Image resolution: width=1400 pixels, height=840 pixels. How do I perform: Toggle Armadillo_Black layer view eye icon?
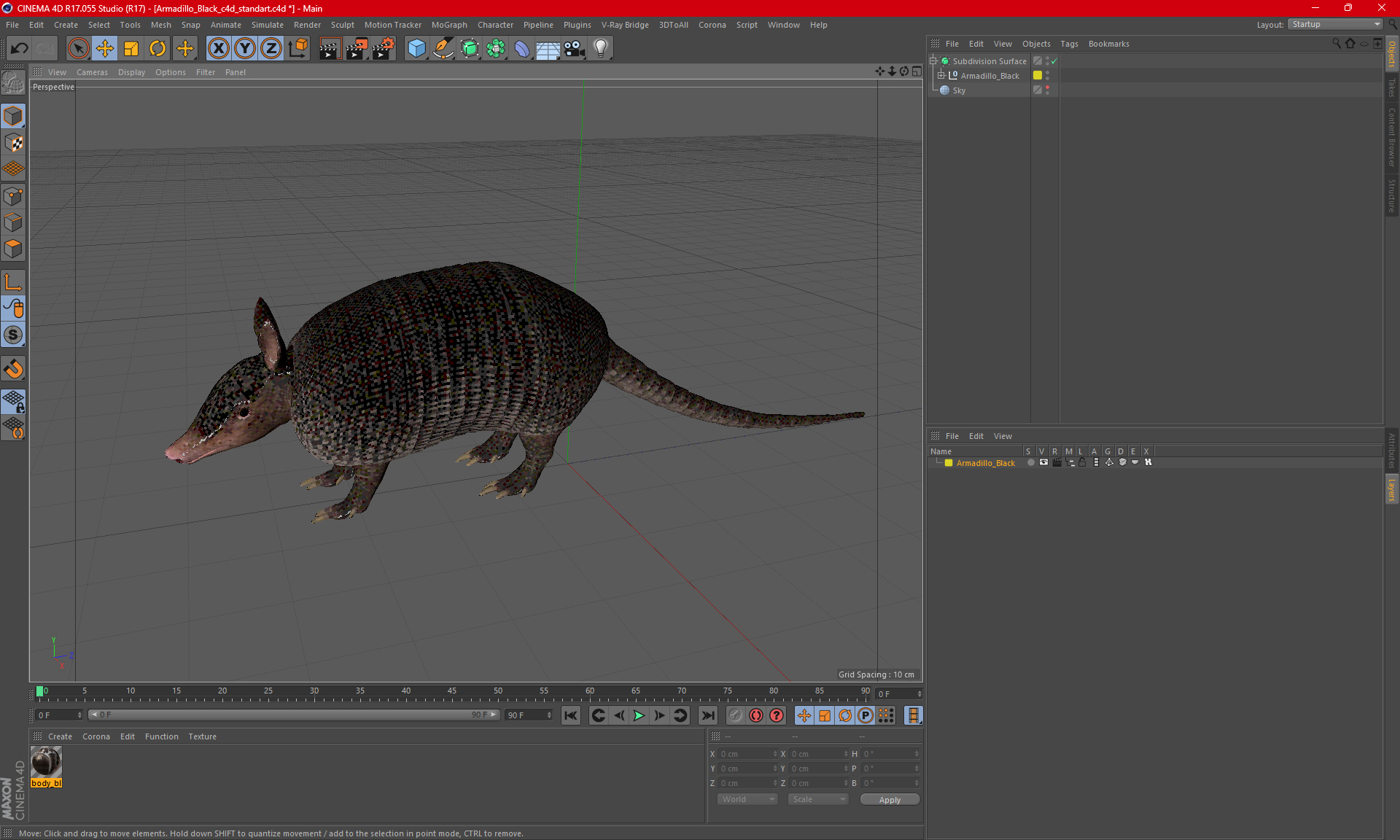(x=1043, y=462)
